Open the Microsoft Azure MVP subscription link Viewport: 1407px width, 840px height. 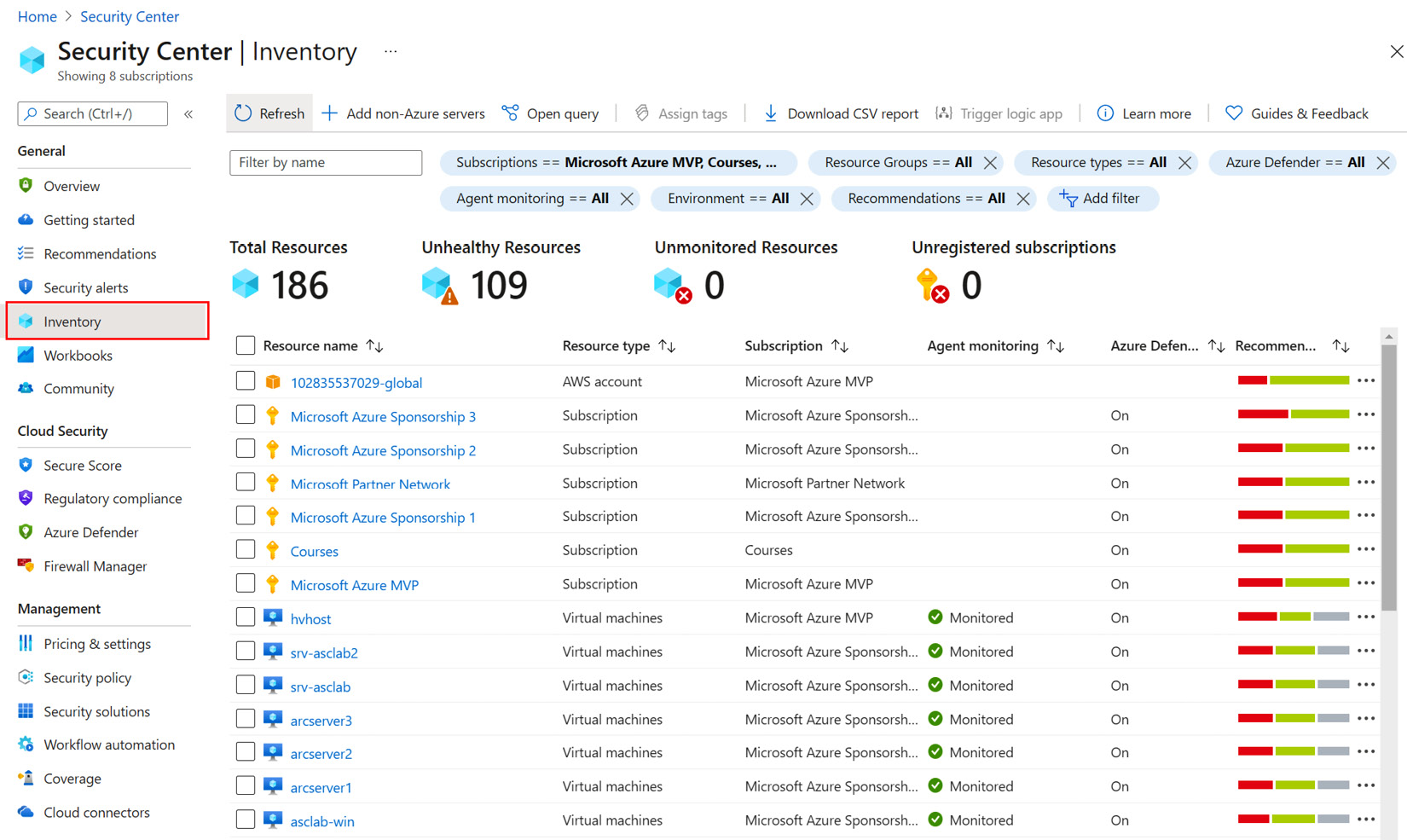354,585
